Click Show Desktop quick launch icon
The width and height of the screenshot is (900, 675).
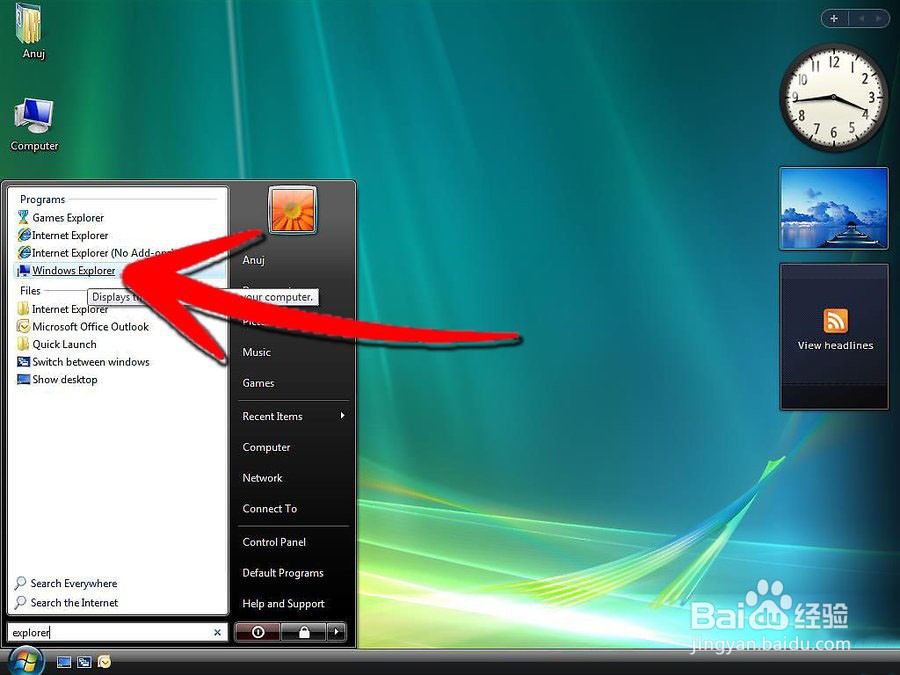64,662
